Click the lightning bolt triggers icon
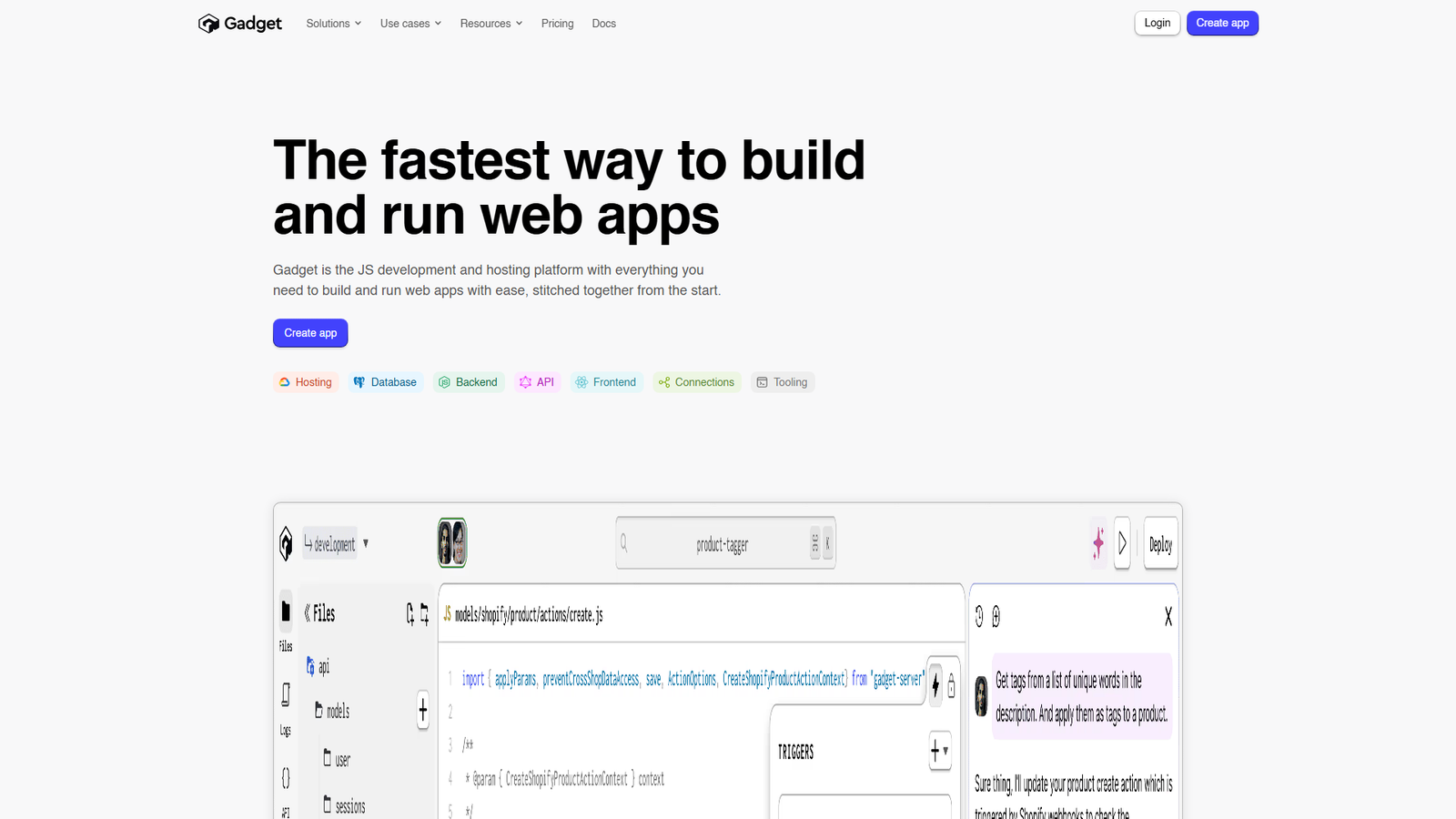 (x=935, y=684)
